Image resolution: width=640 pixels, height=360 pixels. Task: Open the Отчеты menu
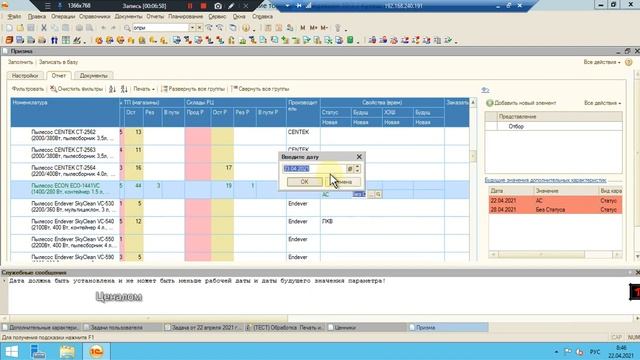tap(155, 17)
